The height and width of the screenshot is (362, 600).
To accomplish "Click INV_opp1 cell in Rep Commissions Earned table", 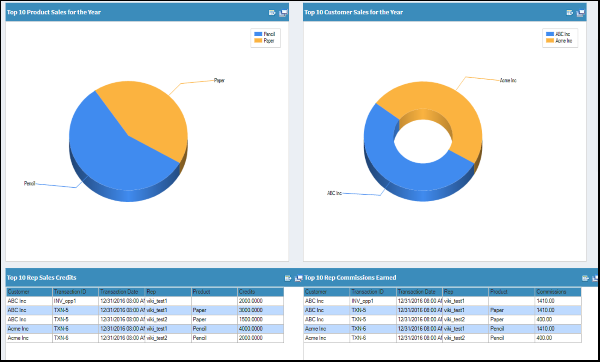I will (x=373, y=301).
